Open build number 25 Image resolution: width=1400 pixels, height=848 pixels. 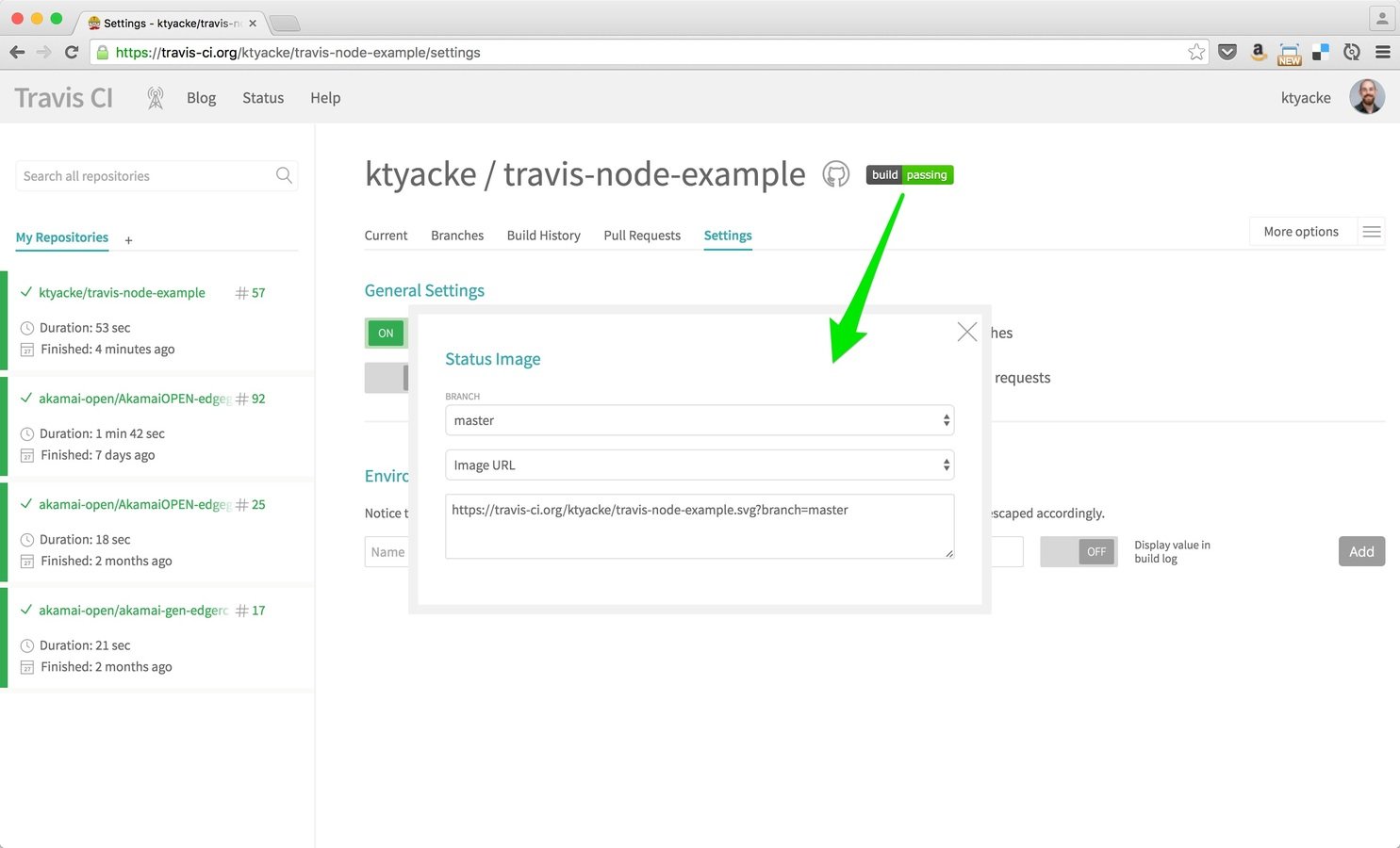tap(251, 505)
